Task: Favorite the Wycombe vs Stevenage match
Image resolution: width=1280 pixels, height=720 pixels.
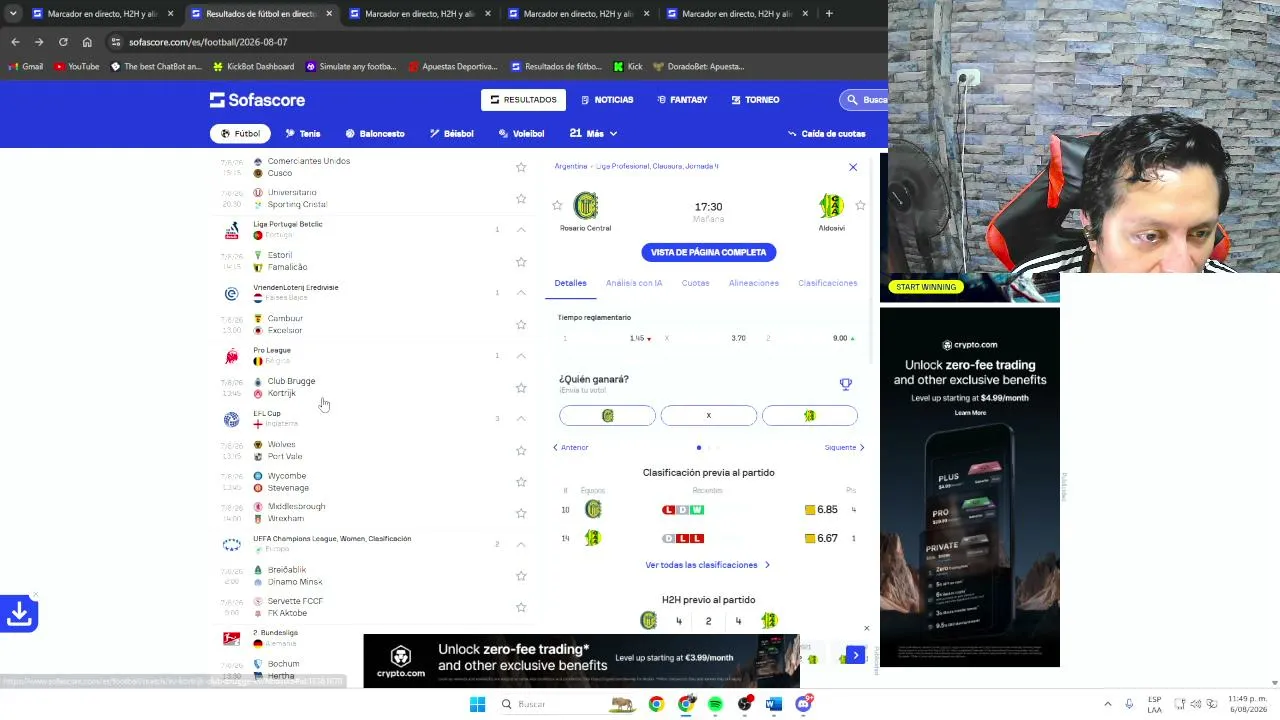Action: click(x=521, y=482)
